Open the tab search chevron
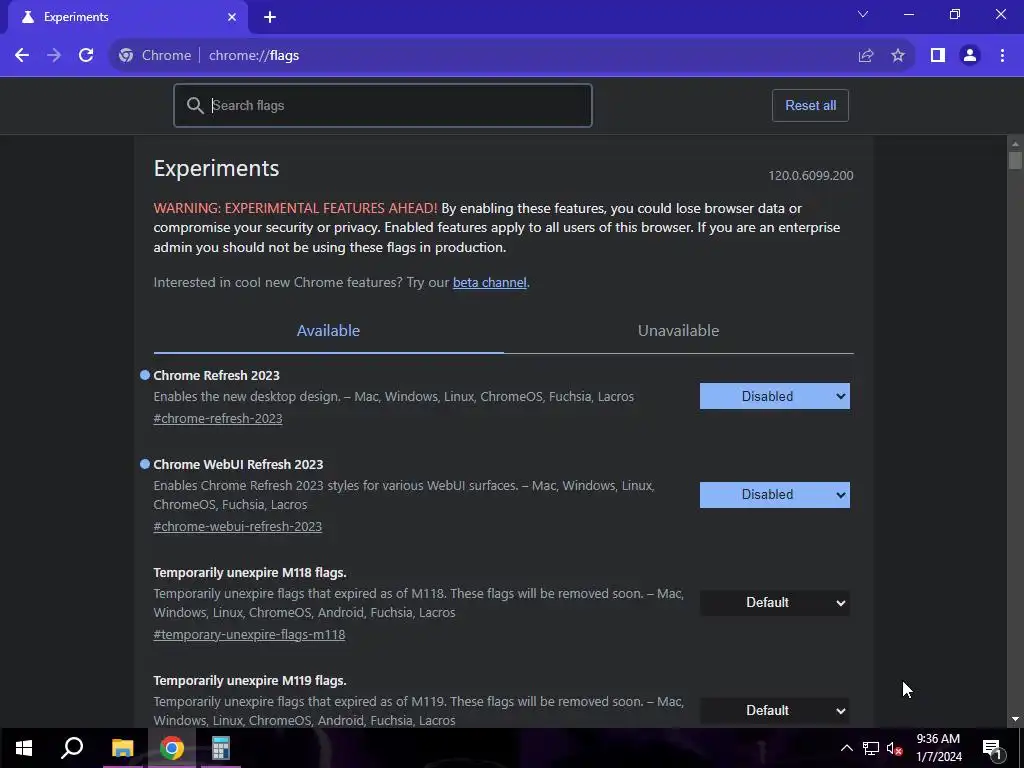1024x768 pixels. (x=863, y=14)
